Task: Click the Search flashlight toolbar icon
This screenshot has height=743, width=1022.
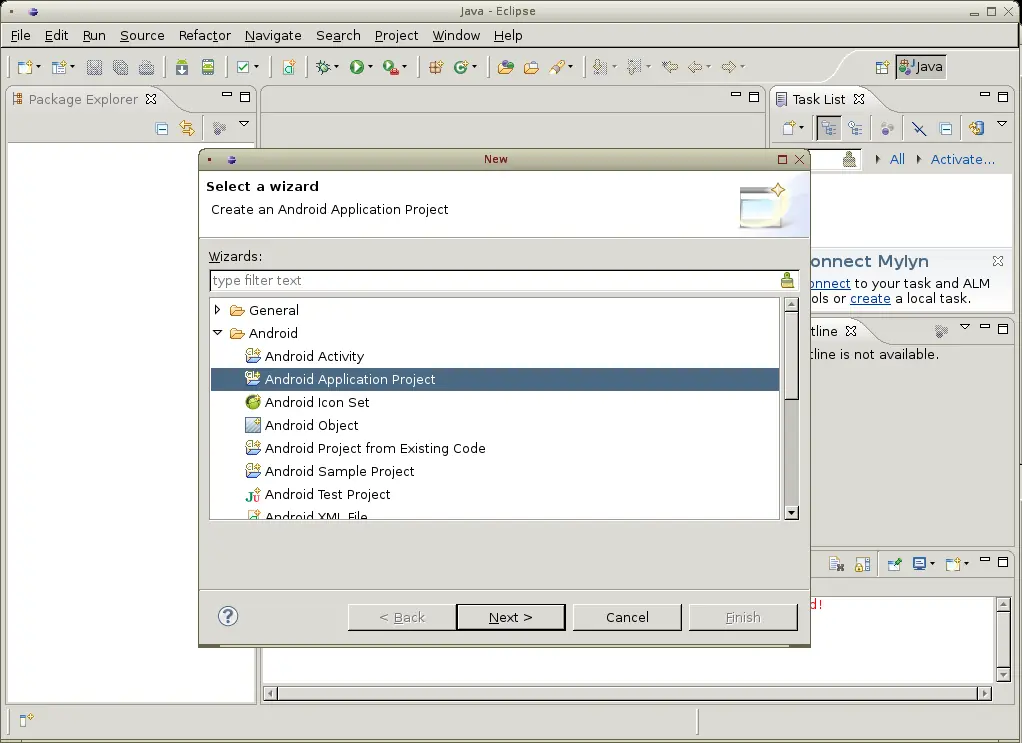Action: 557,67
